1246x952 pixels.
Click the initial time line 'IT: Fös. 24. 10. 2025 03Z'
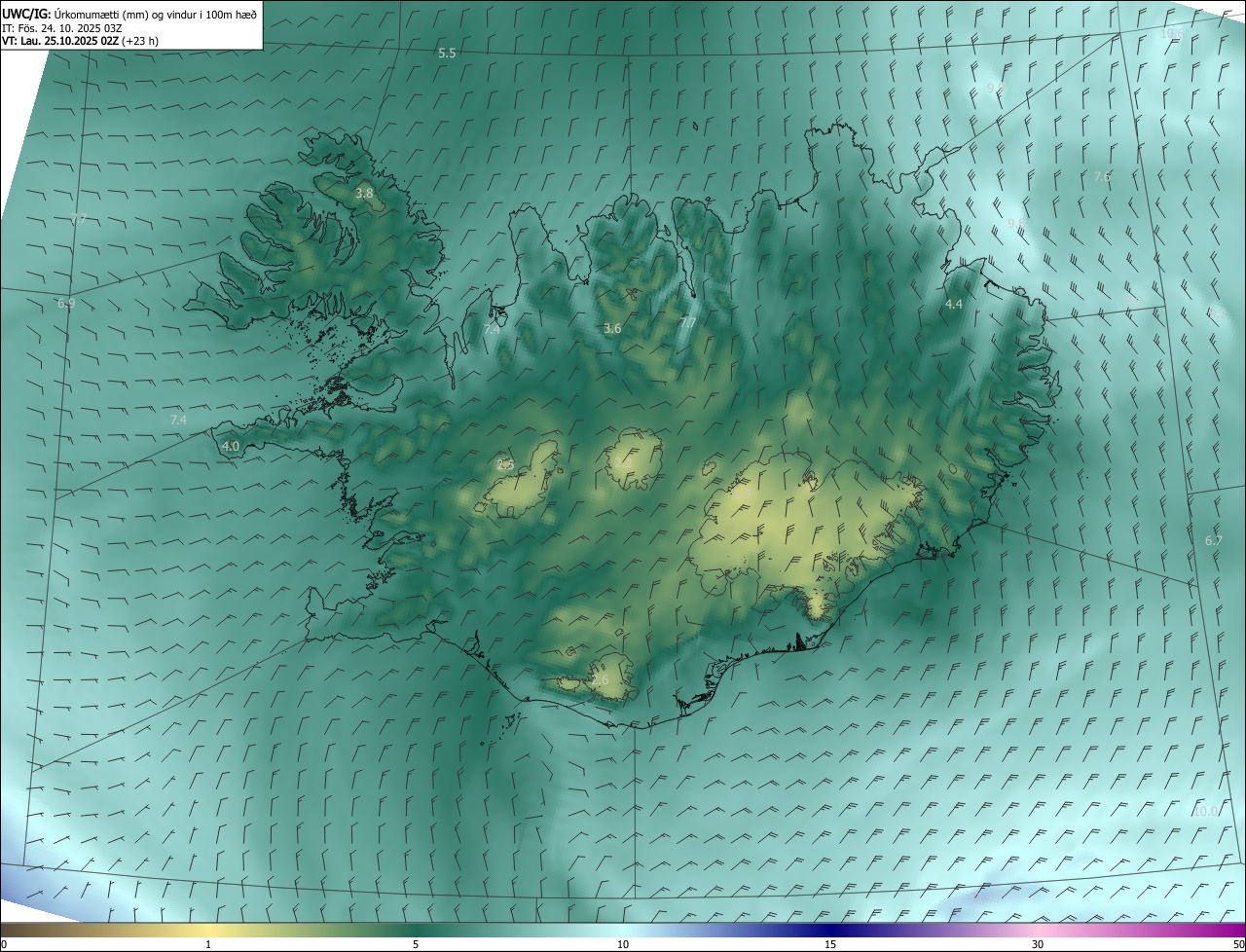(62, 27)
